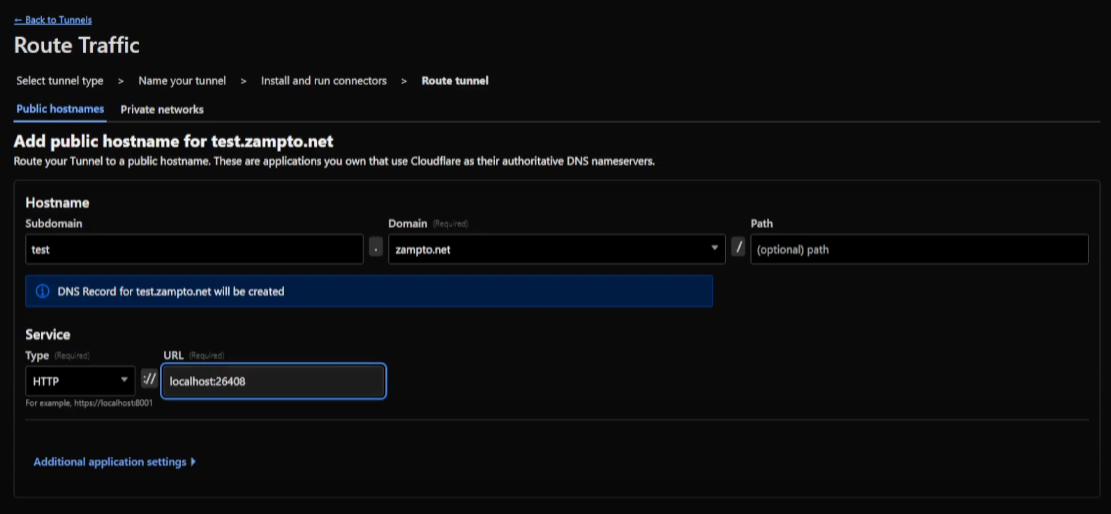This screenshot has height=514, width=1111.
Task: Click the Name your tunnel breadcrumb step
Action: [182, 81]
